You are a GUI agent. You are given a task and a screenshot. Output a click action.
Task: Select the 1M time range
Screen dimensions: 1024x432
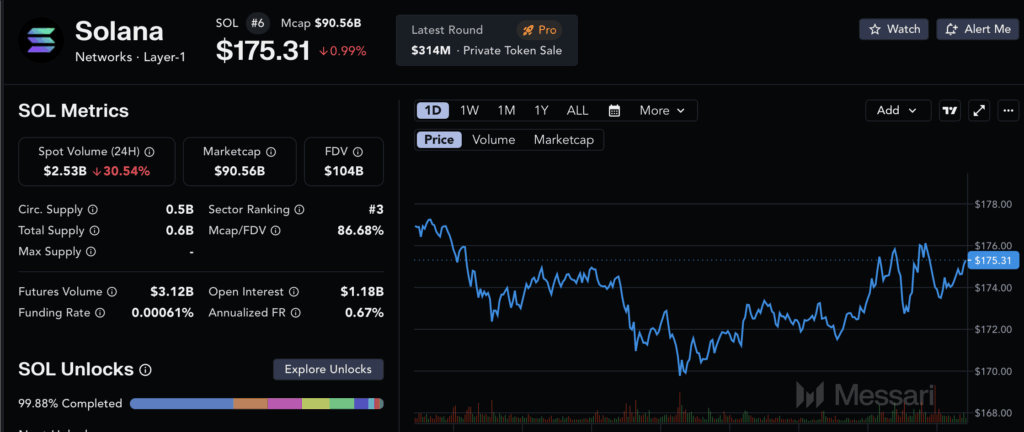[506, 110]
